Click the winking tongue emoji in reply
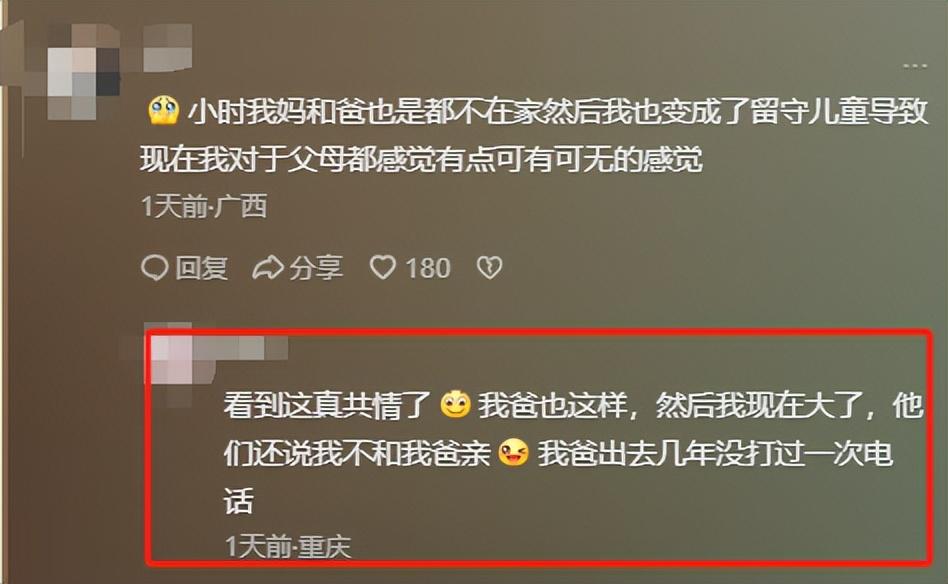 click(513, 452)
